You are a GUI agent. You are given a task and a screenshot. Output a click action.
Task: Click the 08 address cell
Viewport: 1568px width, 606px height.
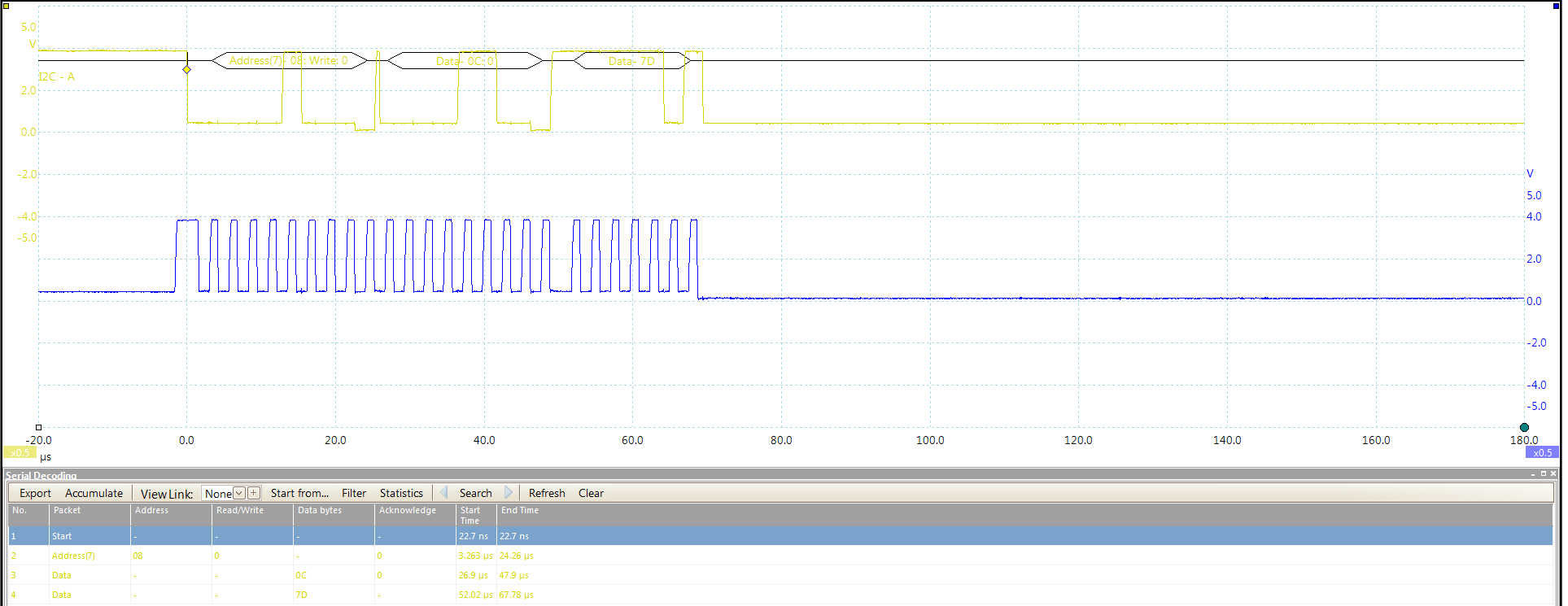[x=171, y=556]
